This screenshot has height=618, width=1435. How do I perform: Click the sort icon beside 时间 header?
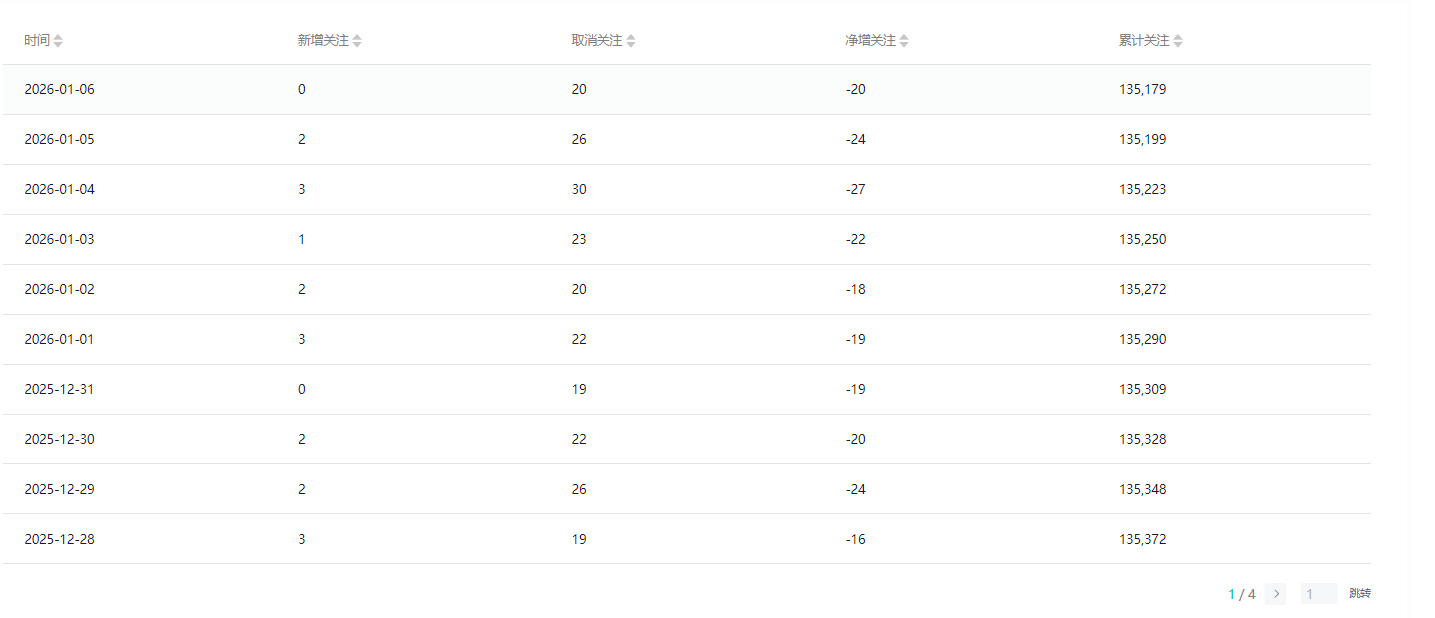(x=58, y=41)
